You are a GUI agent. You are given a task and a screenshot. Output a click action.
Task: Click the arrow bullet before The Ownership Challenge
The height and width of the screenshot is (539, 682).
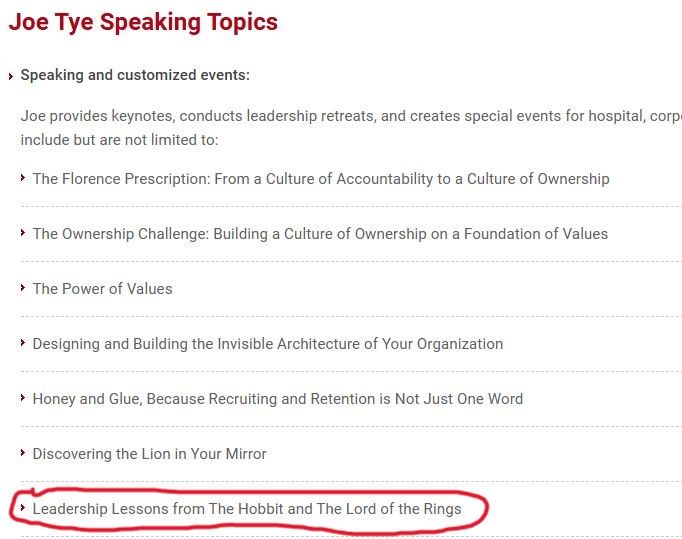(x=23, y=232)
